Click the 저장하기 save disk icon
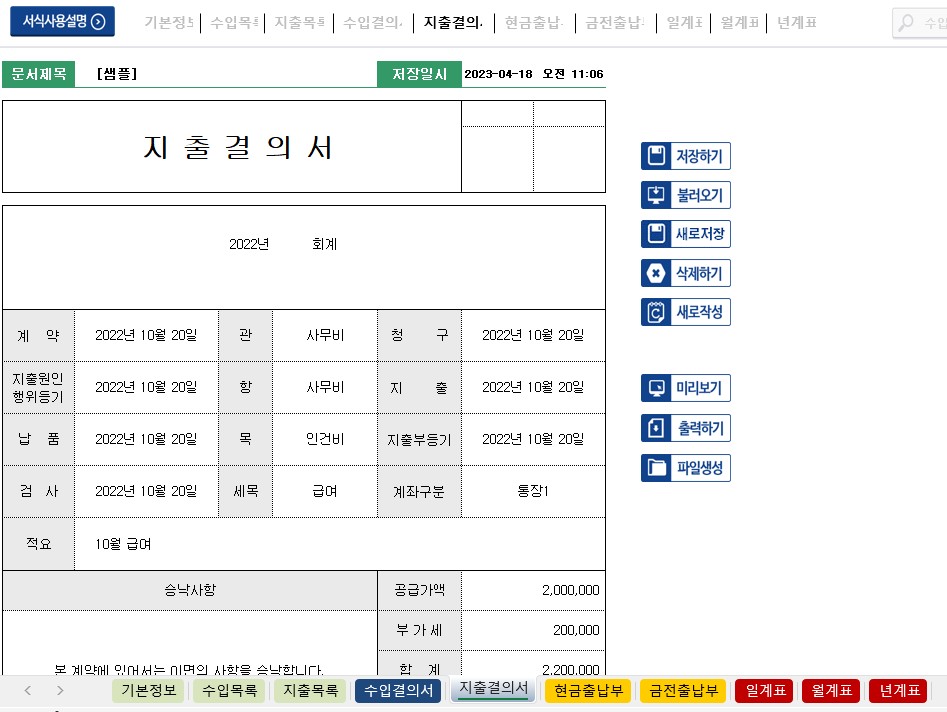Screen dimensions: 947x712 656,156
